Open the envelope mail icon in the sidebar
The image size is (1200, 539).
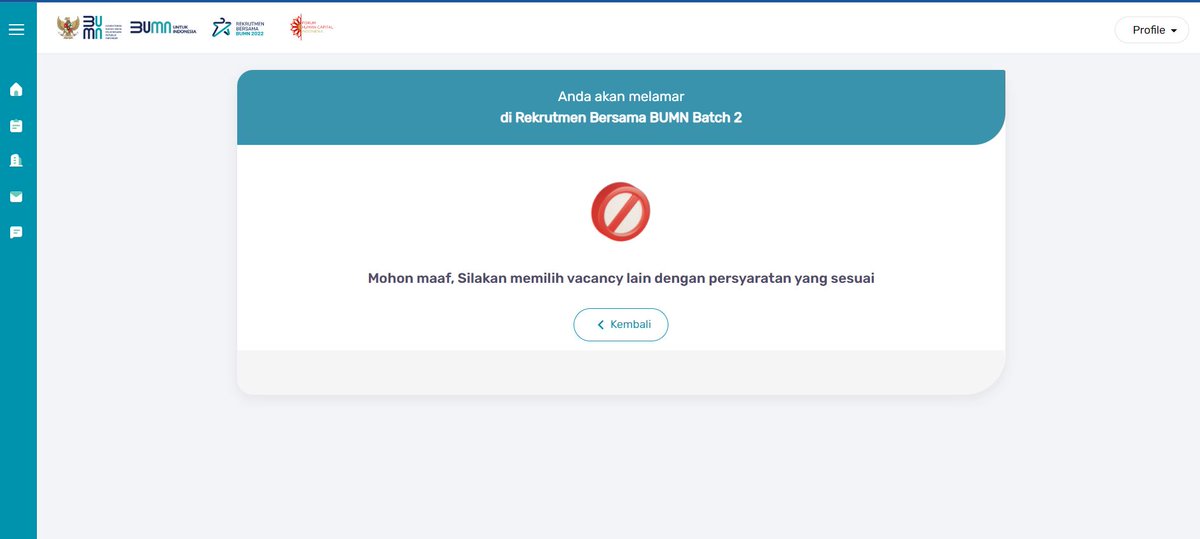click(16, 196)
